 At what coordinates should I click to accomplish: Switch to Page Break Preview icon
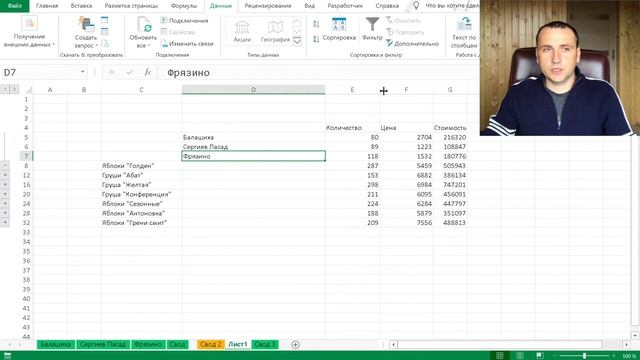point(539,356)
